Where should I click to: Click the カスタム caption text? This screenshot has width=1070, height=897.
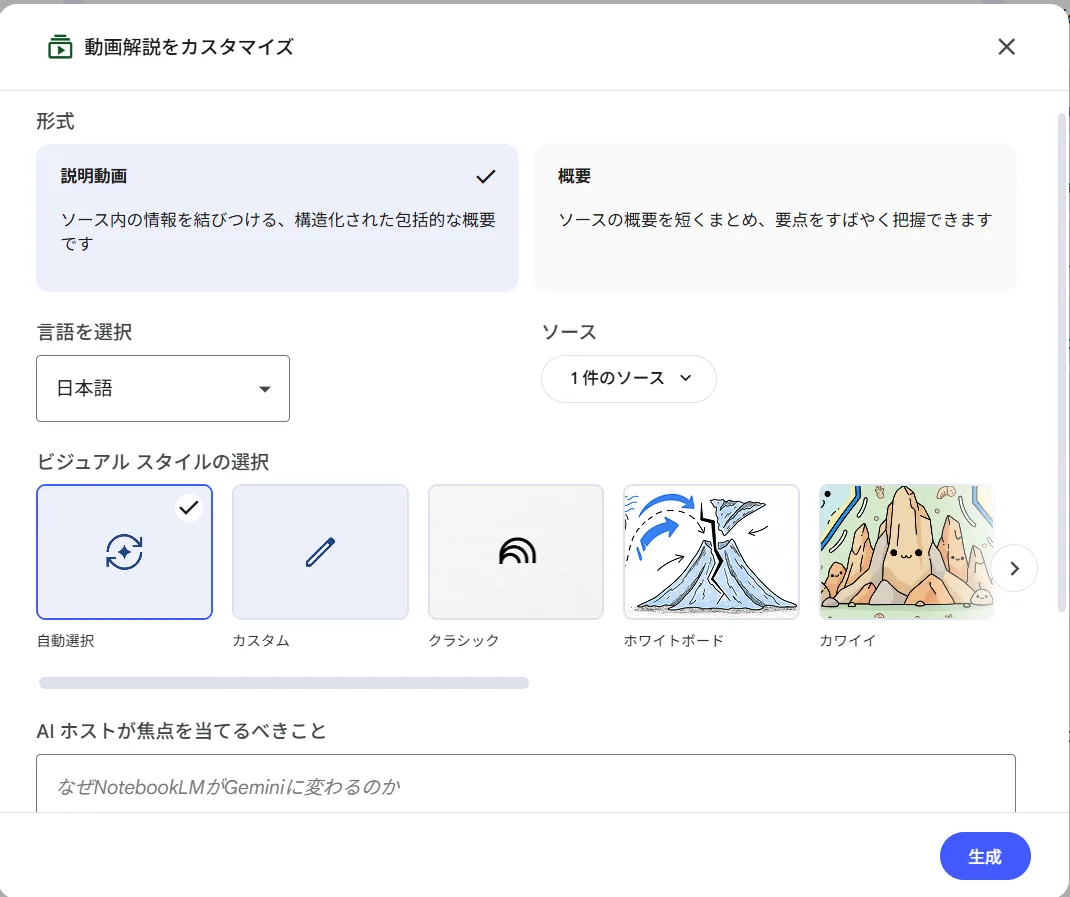261,640
